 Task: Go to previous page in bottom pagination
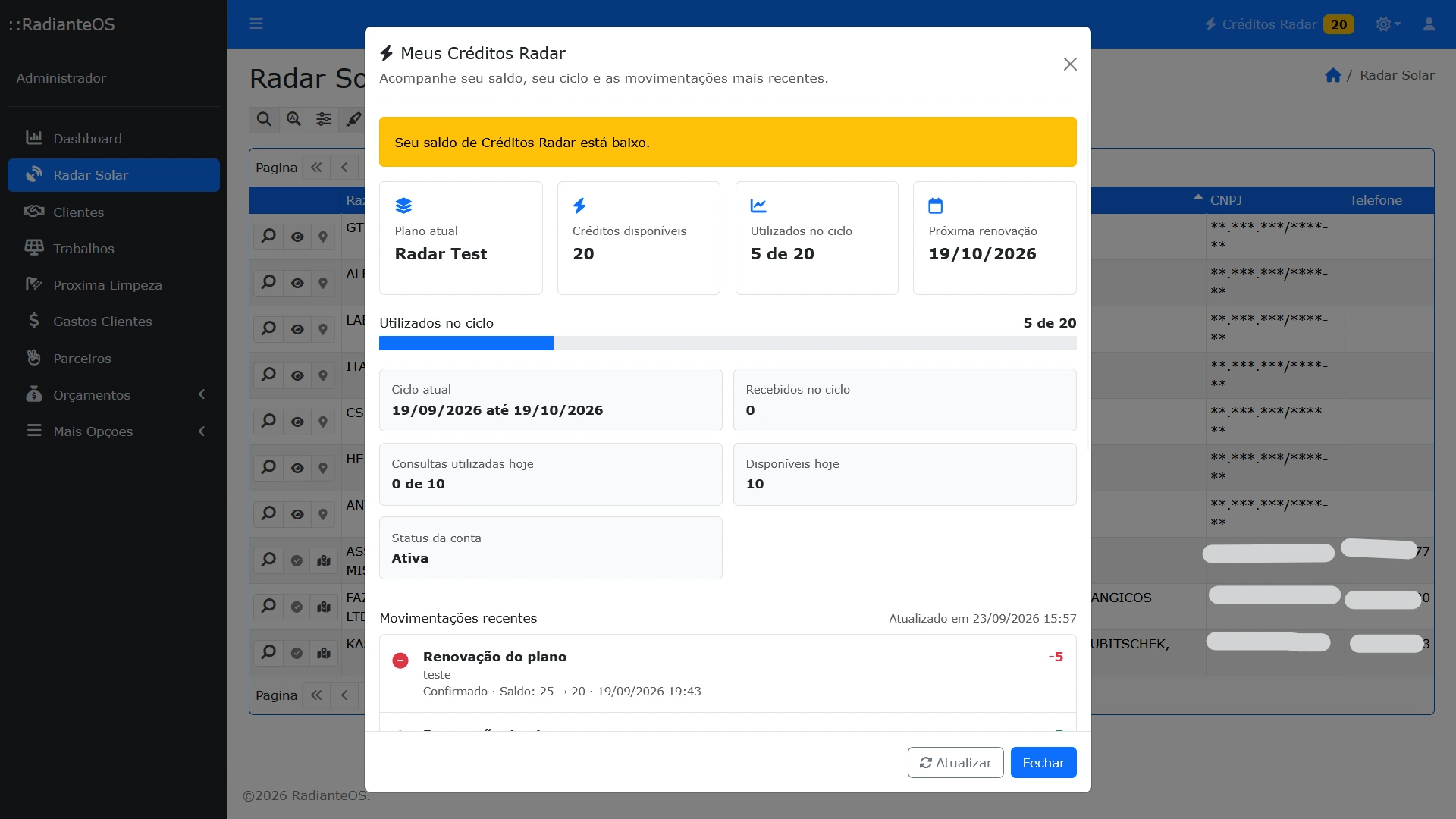pos(344,695)
